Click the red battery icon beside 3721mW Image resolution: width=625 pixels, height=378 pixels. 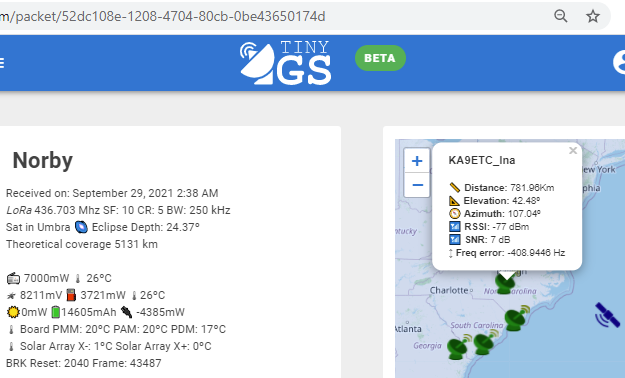pyautogui.click(x=71, y=295)
